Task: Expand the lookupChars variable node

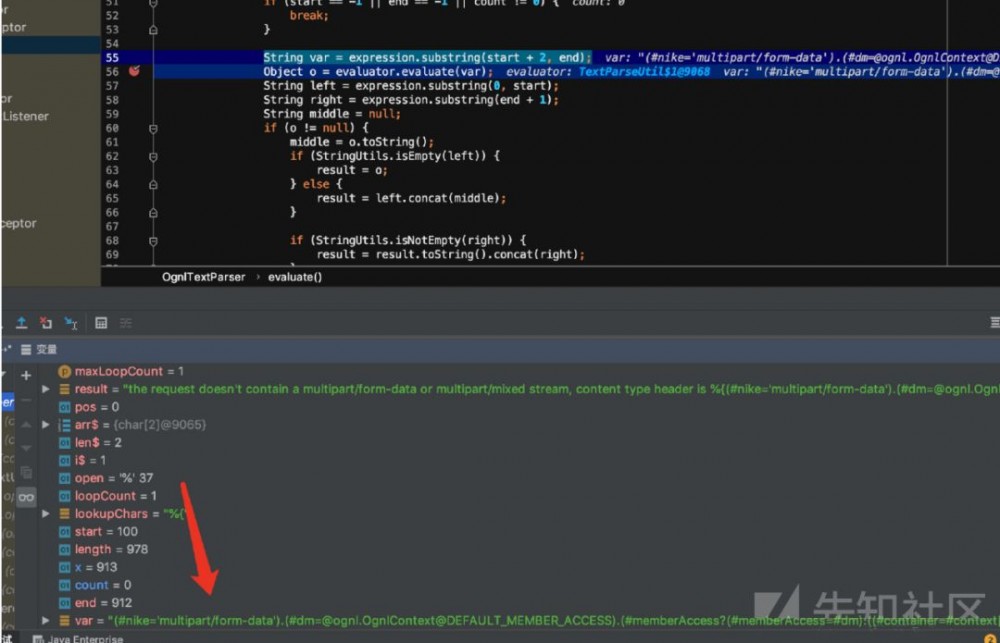Action: click(x=45, y=514)
